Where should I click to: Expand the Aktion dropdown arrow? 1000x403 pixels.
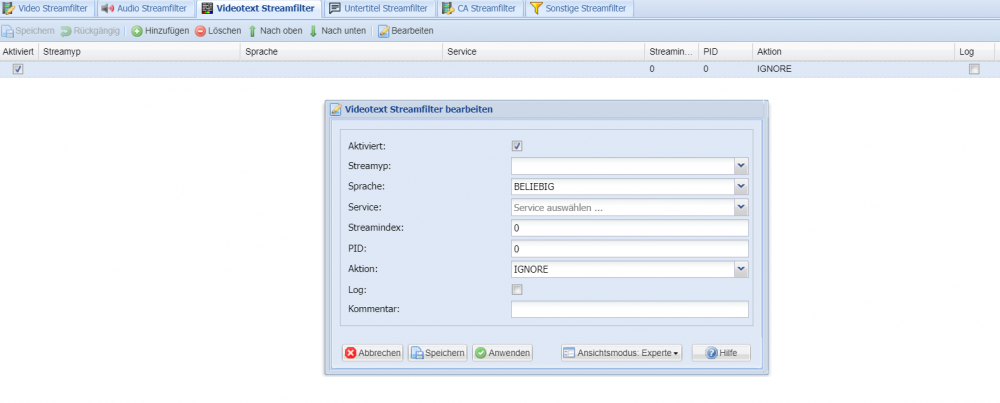741,269
